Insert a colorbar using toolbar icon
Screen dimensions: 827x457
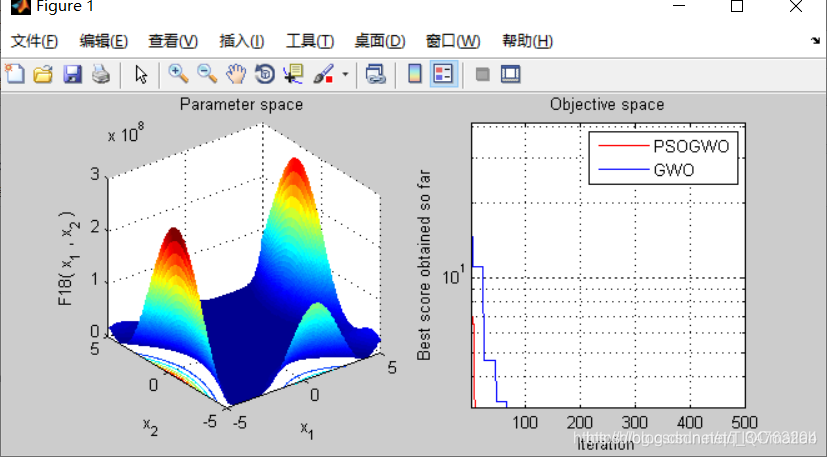pyautogui.click(x=415, y=74)
